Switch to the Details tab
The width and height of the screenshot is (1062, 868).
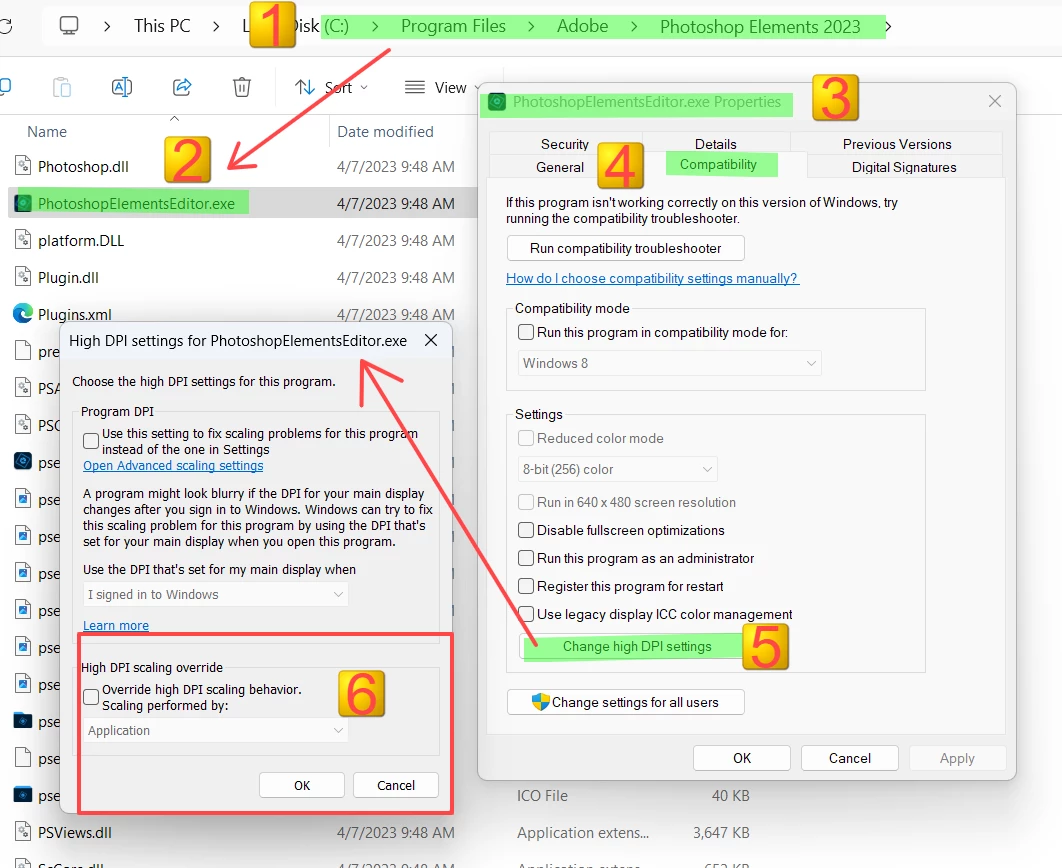715,144
